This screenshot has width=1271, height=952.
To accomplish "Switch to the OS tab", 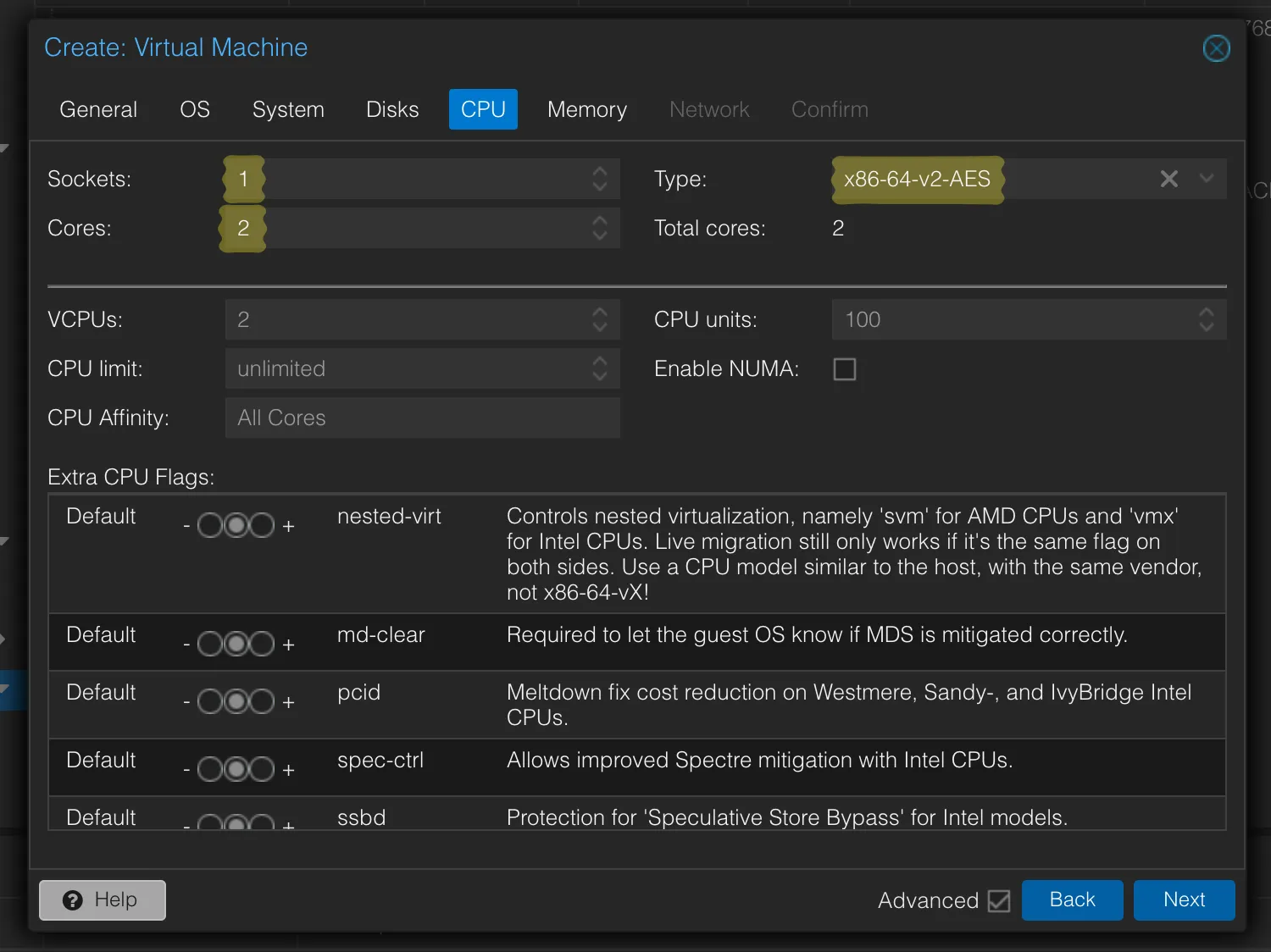I will tap(195, 109).
